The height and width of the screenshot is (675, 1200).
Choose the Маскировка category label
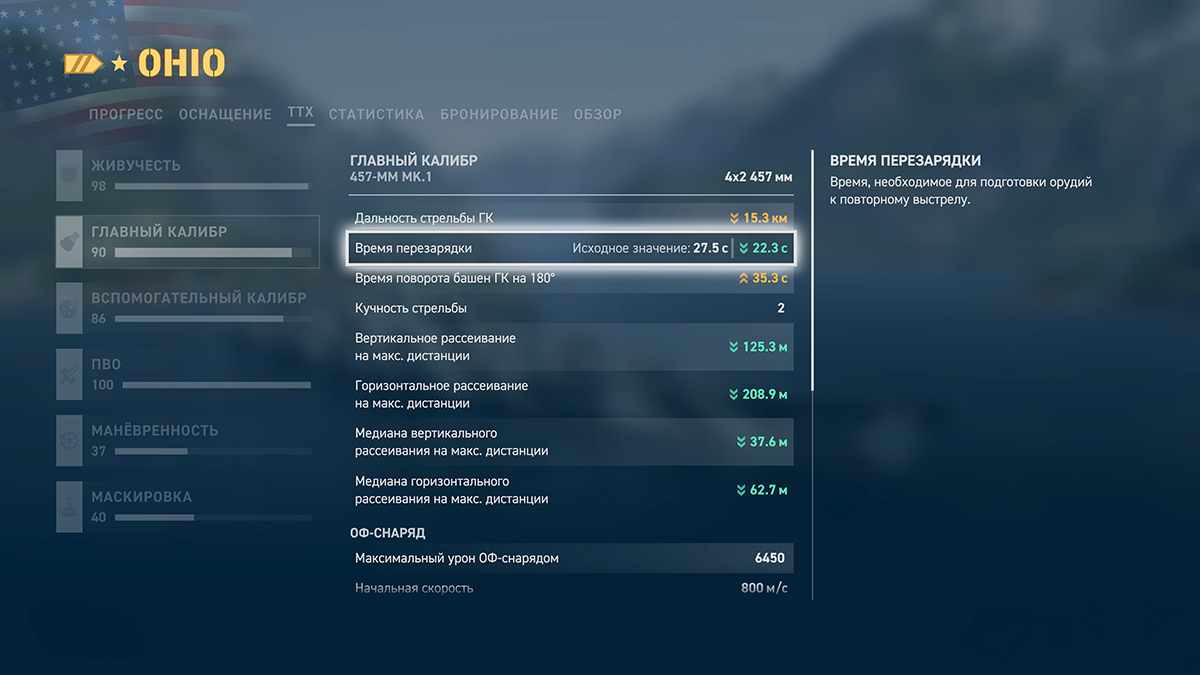[x=142, y=497]
